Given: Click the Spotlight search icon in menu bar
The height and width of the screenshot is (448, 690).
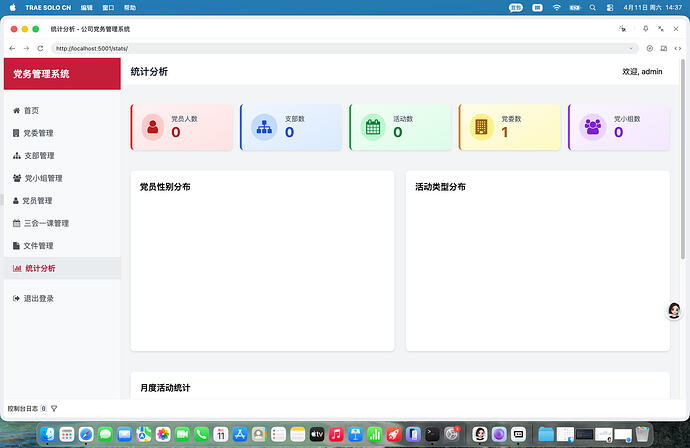Looking at the screenshot, I should (x=593, y=7).
